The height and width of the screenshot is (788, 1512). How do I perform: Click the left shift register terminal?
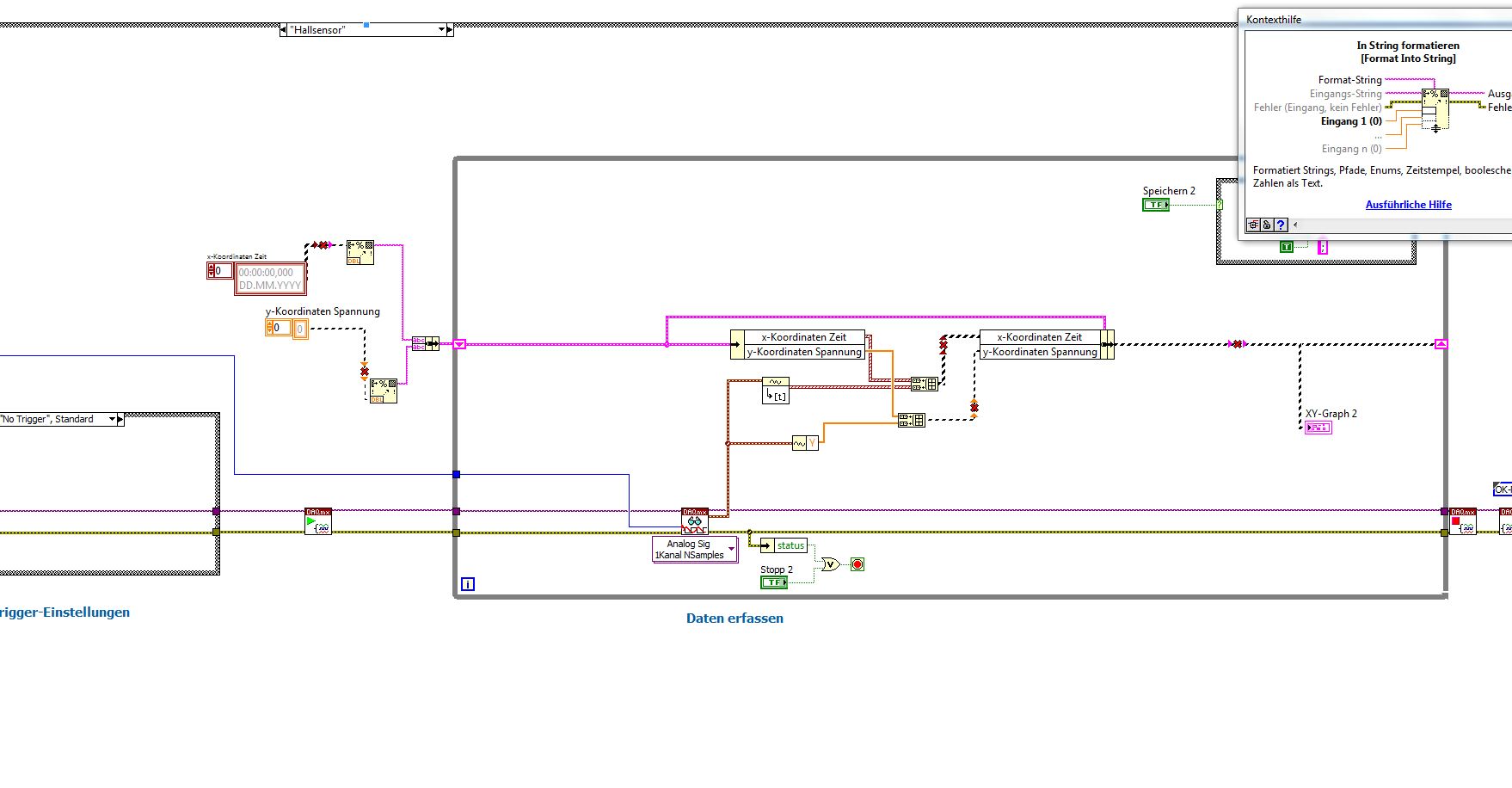click(459, 344)
